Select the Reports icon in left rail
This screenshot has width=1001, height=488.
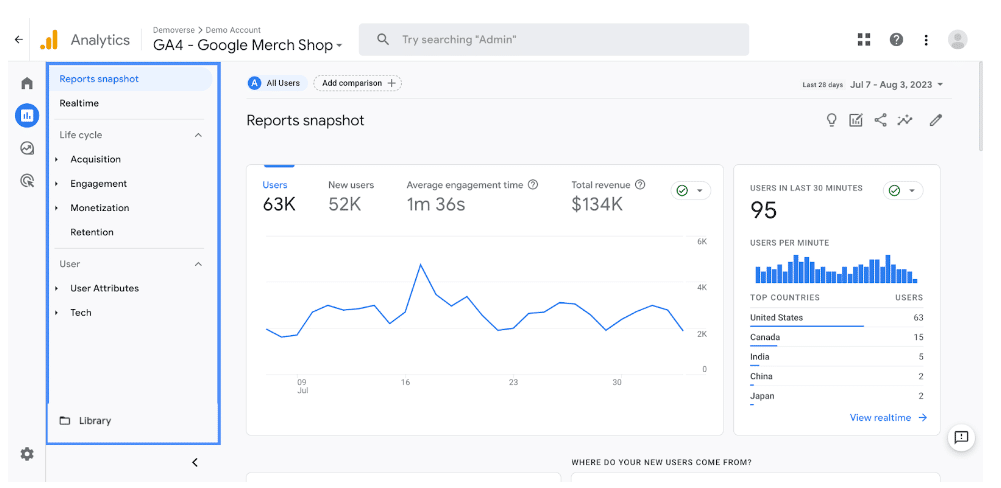tap(27, 116)
